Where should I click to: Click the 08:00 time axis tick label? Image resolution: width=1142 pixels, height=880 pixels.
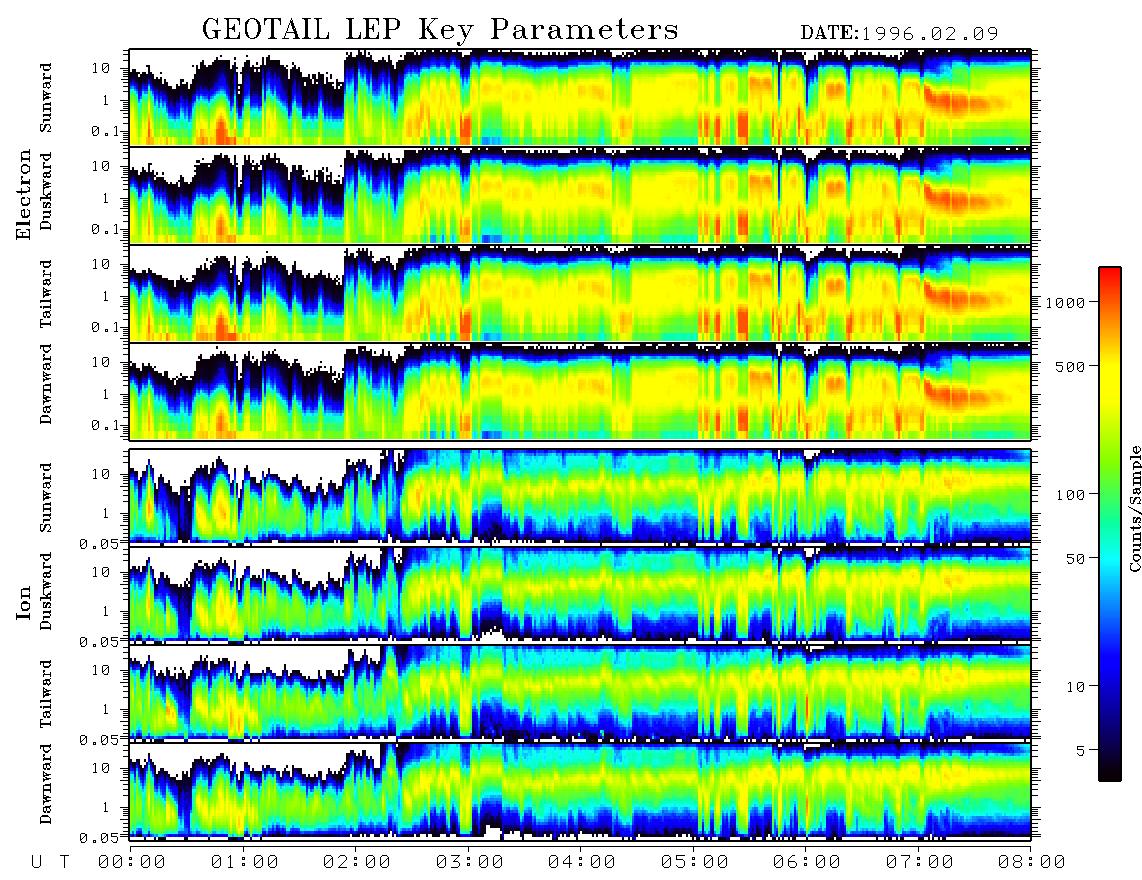[1032, 862]
